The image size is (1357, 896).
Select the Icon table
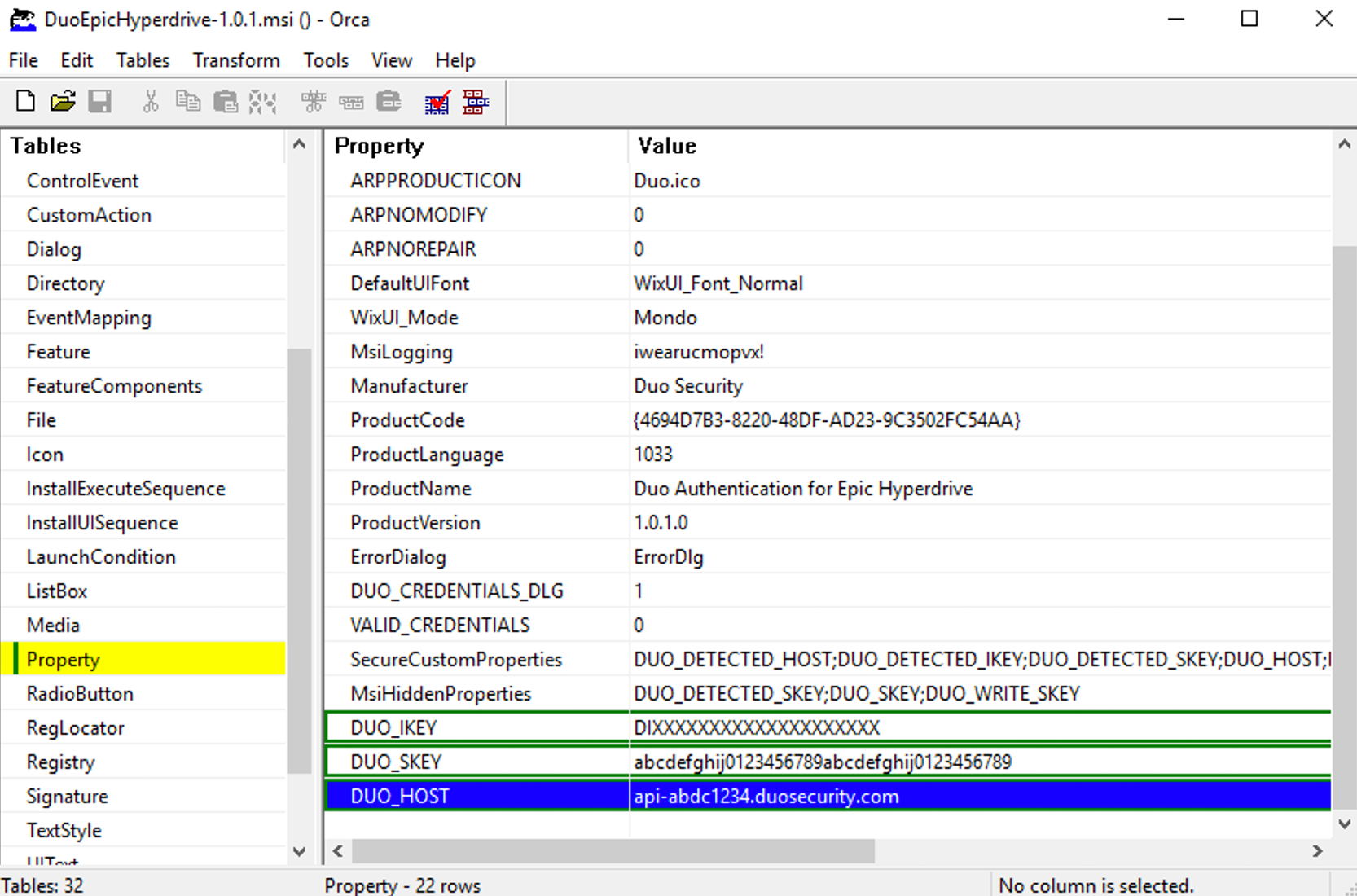click(x=44, y=455)
